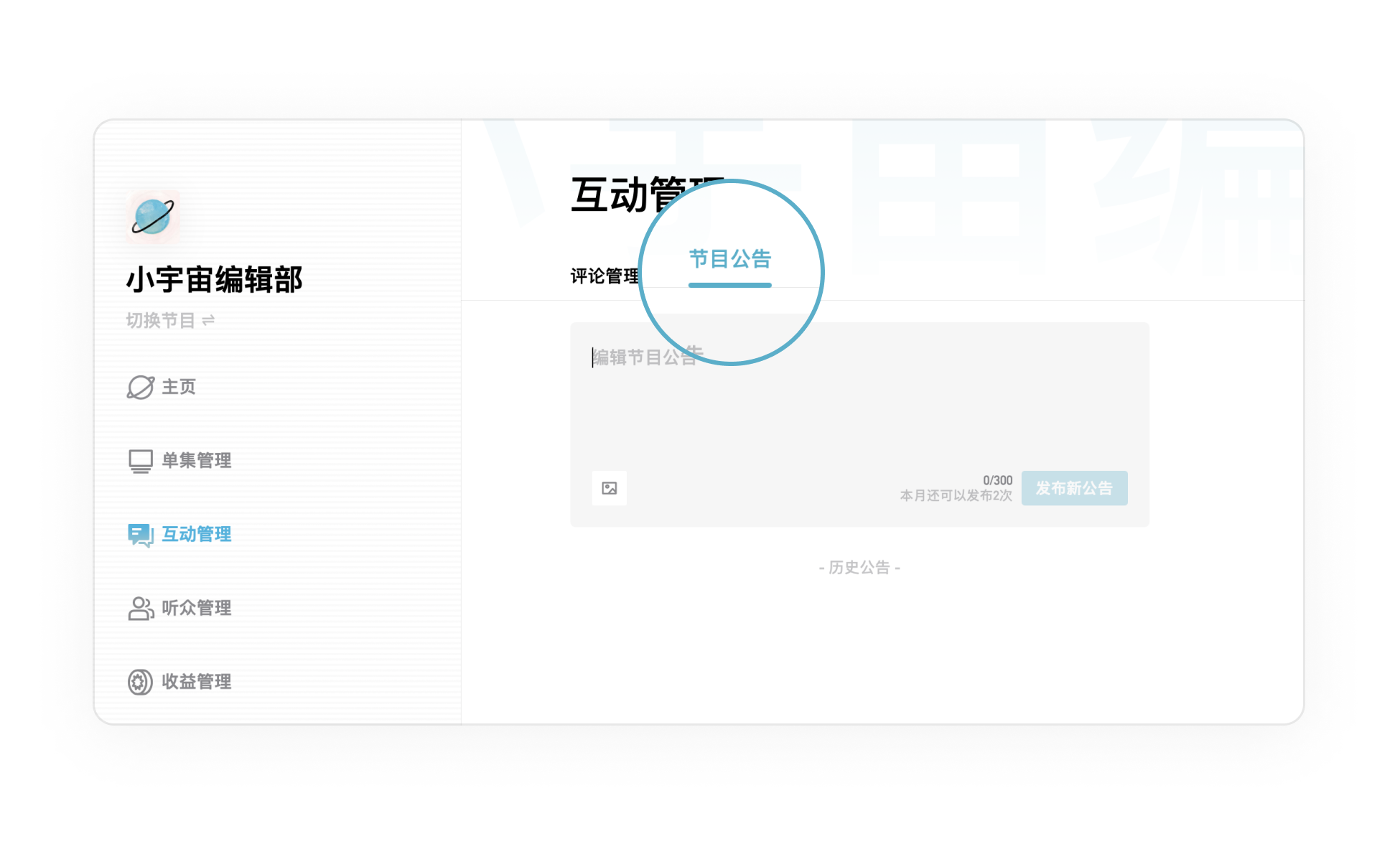Click the 切换节目 switch show link

pyautogui.click(x=170, y=320)
